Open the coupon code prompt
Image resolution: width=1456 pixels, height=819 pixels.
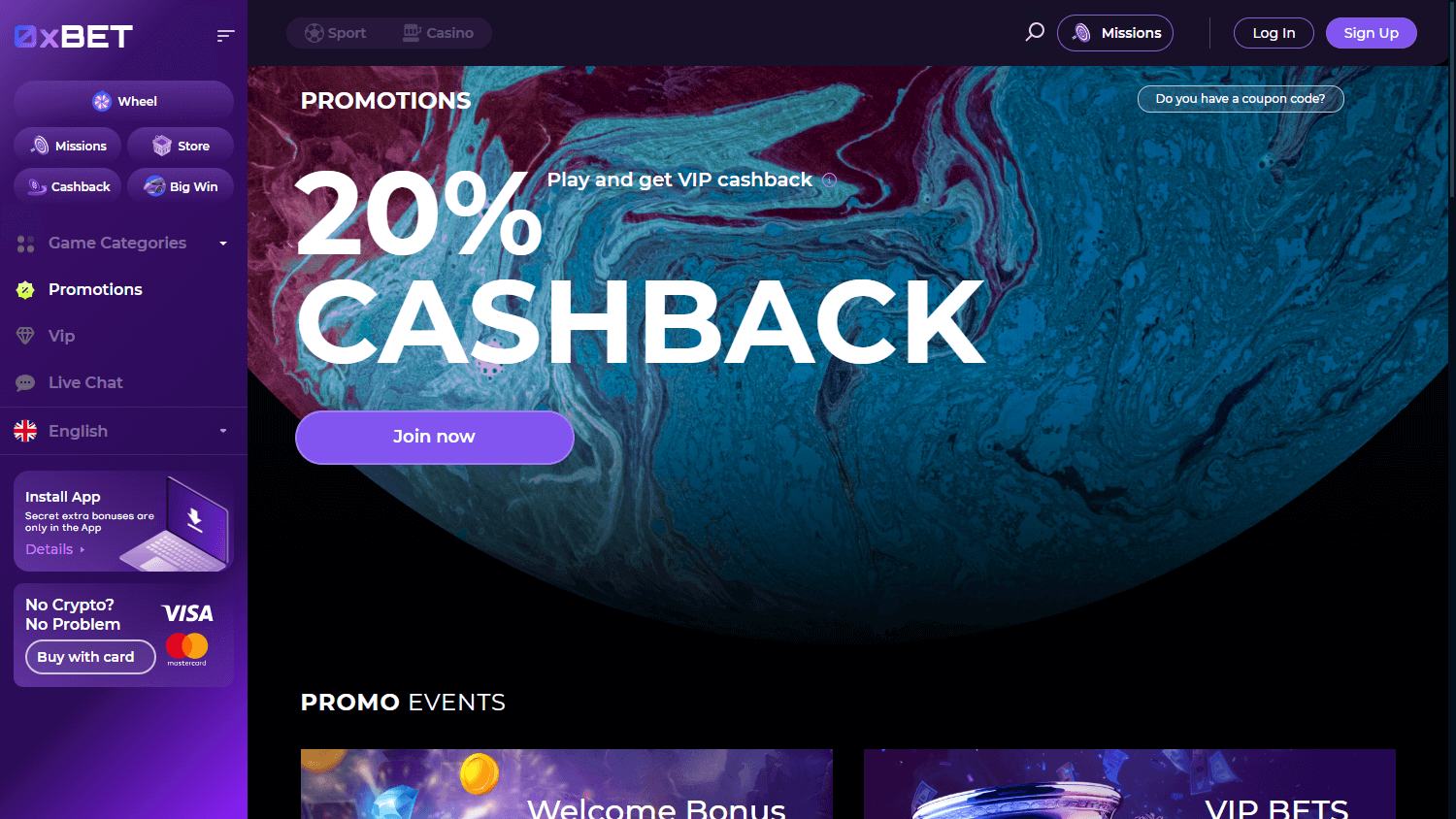pos(1241,99)
